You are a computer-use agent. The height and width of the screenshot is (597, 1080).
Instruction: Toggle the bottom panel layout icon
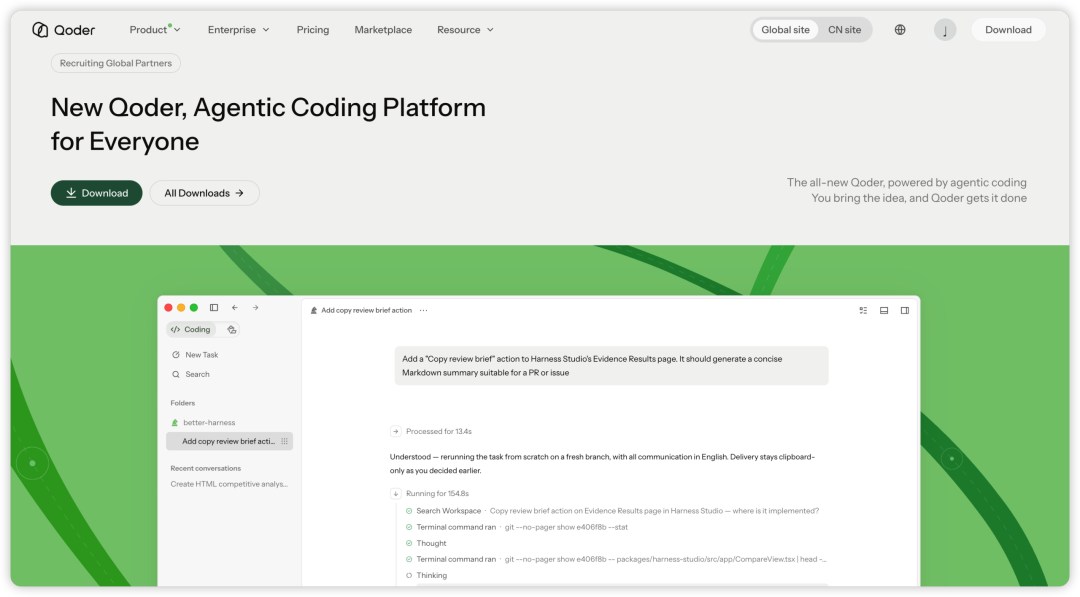pyautogui.click(x=884, y=311)
